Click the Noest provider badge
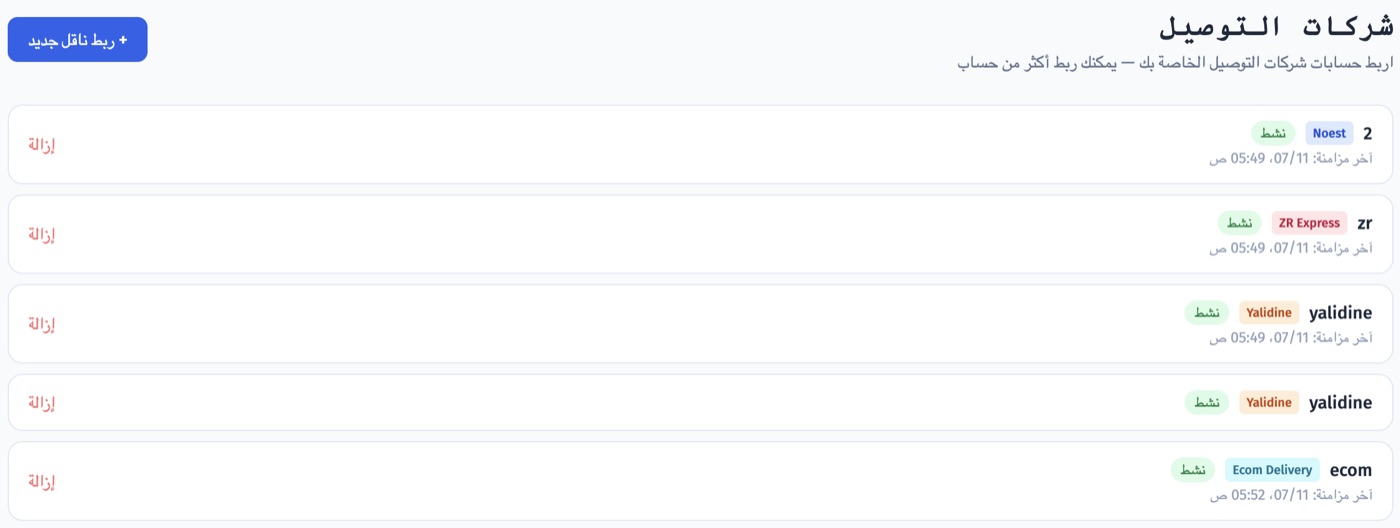The width and height of the screenshot is (1400, 528). [1329, 133]
